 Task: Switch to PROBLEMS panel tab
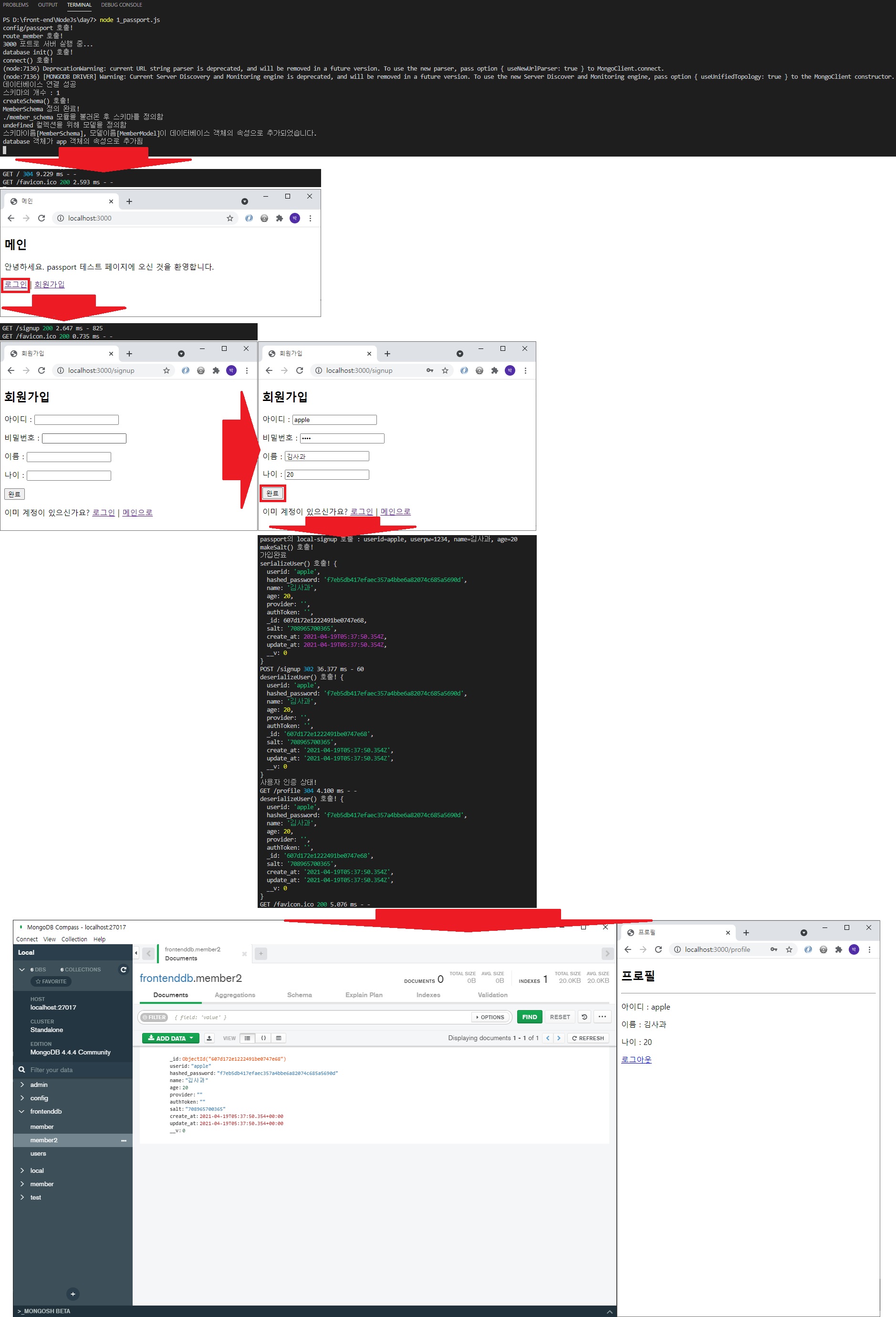click(x=15, y=4)
